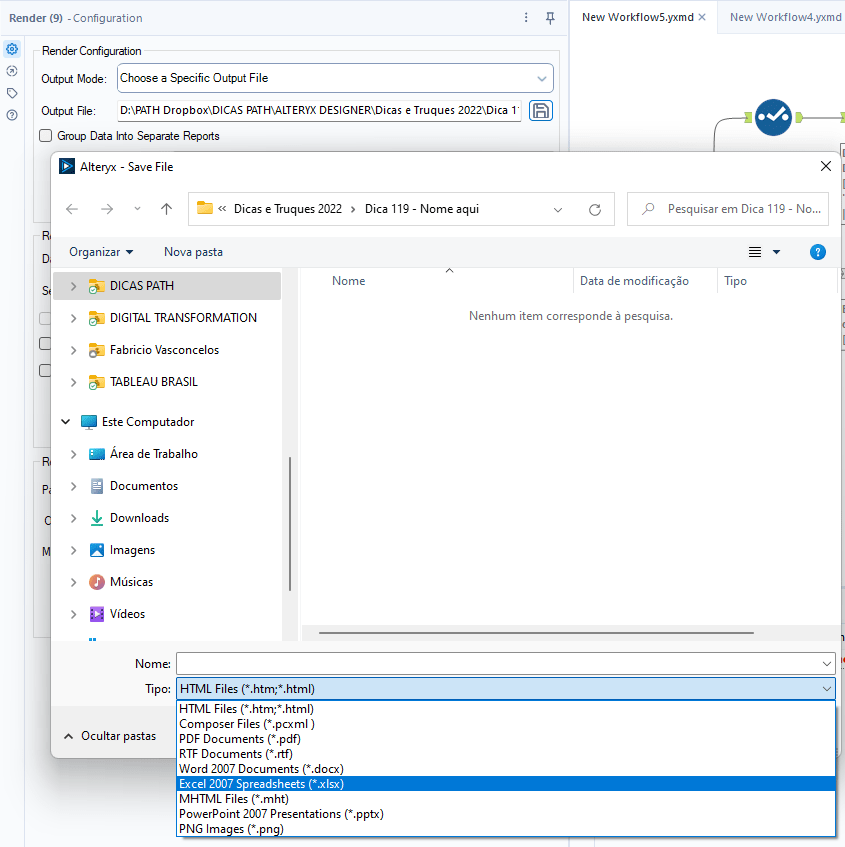Select Word 2007 Documents (*.docx) option

(506, 769)
